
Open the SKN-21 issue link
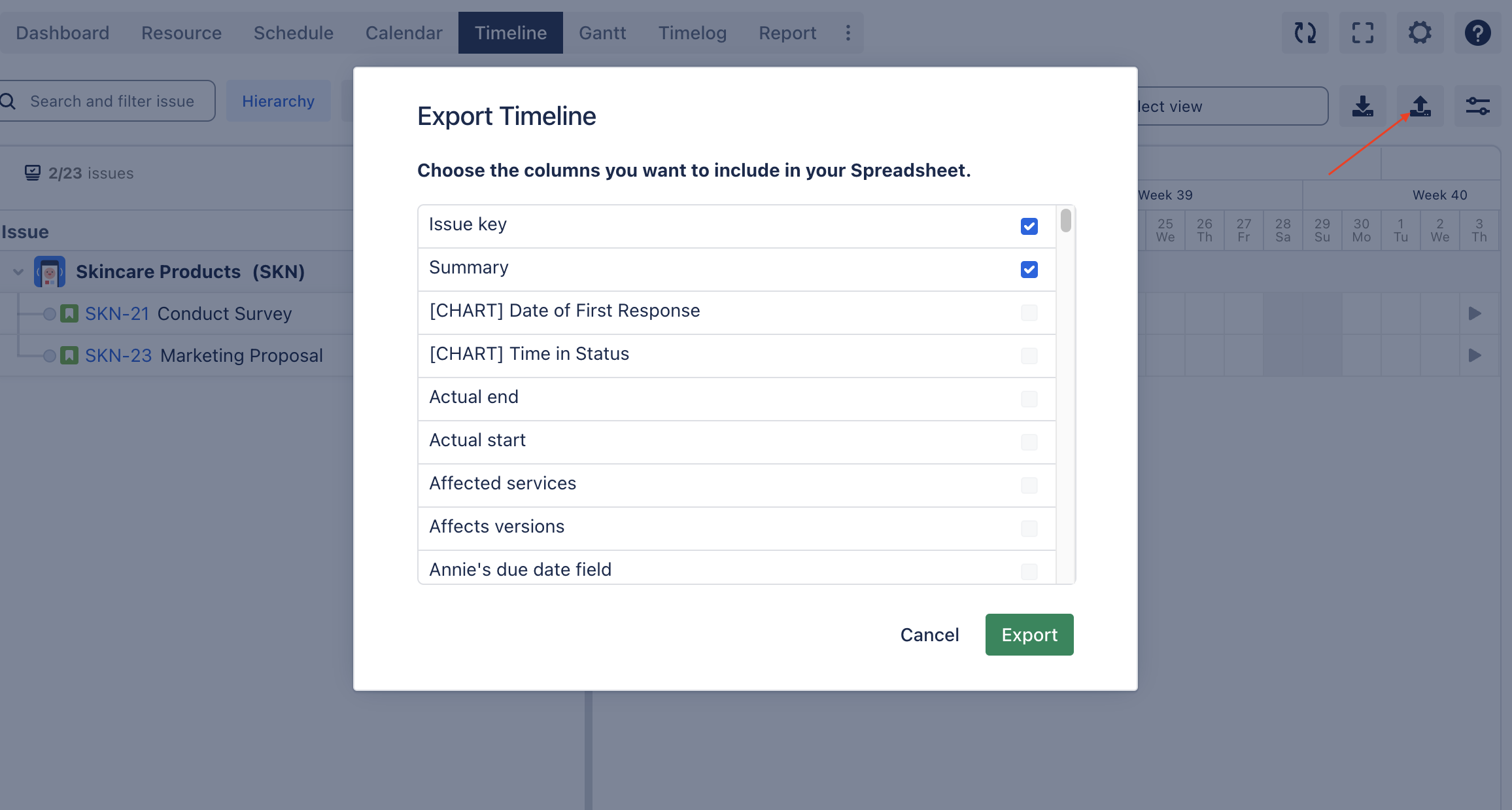pos(118,313)
